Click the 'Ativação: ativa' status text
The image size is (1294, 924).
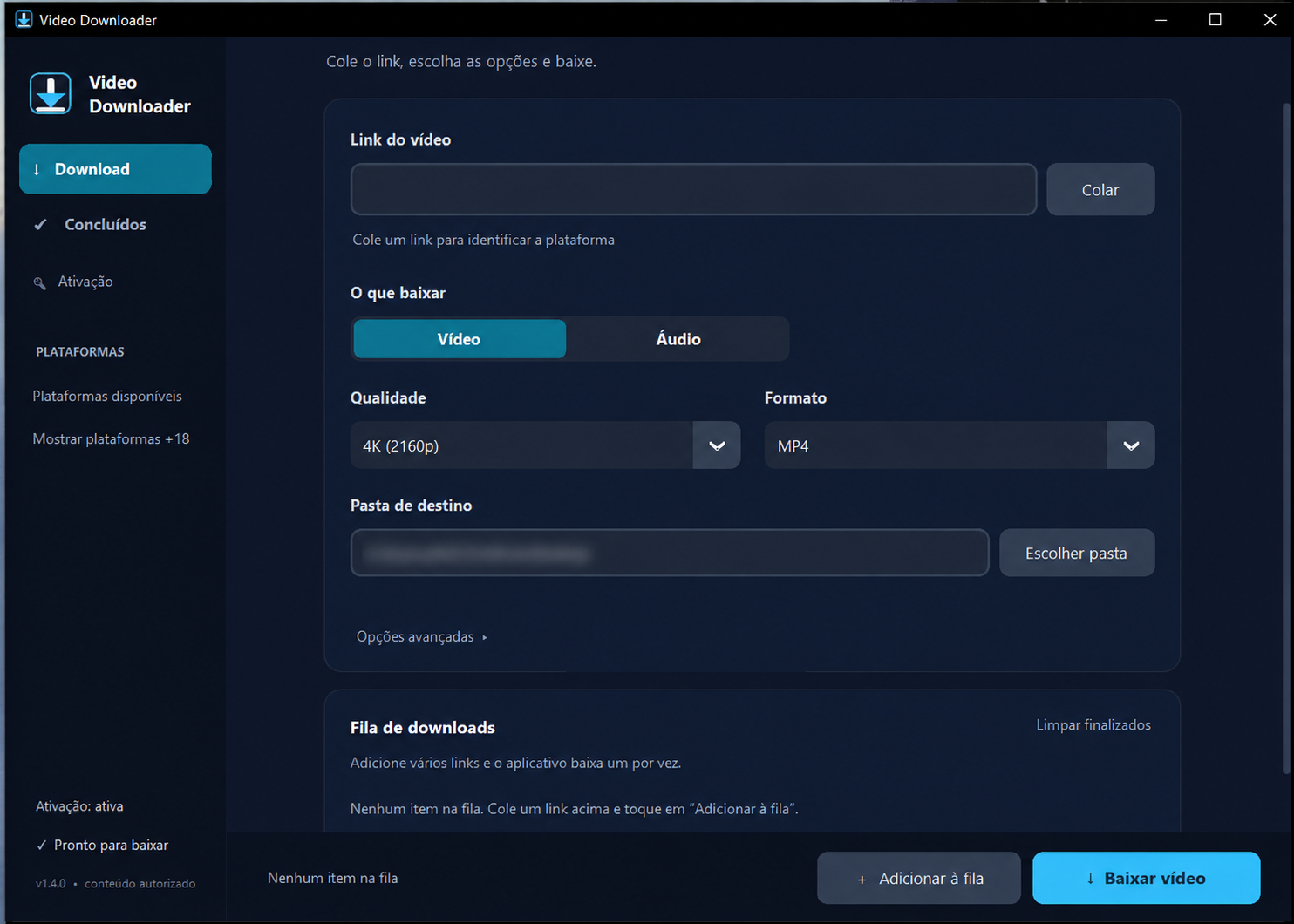coord(79,806)
